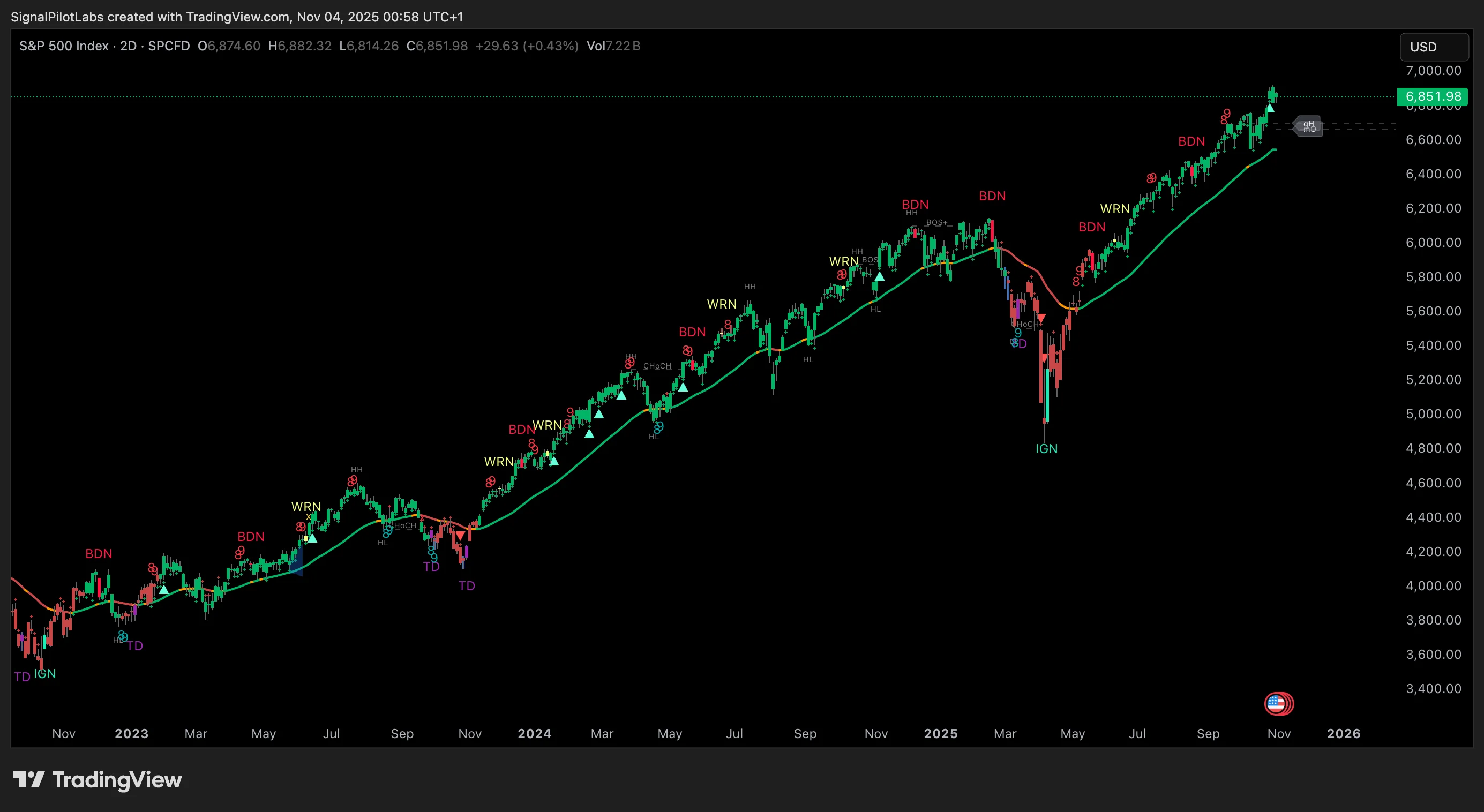Click the 6,851.98 price label on the scale
The image size is (1484, 812).
1433,96
